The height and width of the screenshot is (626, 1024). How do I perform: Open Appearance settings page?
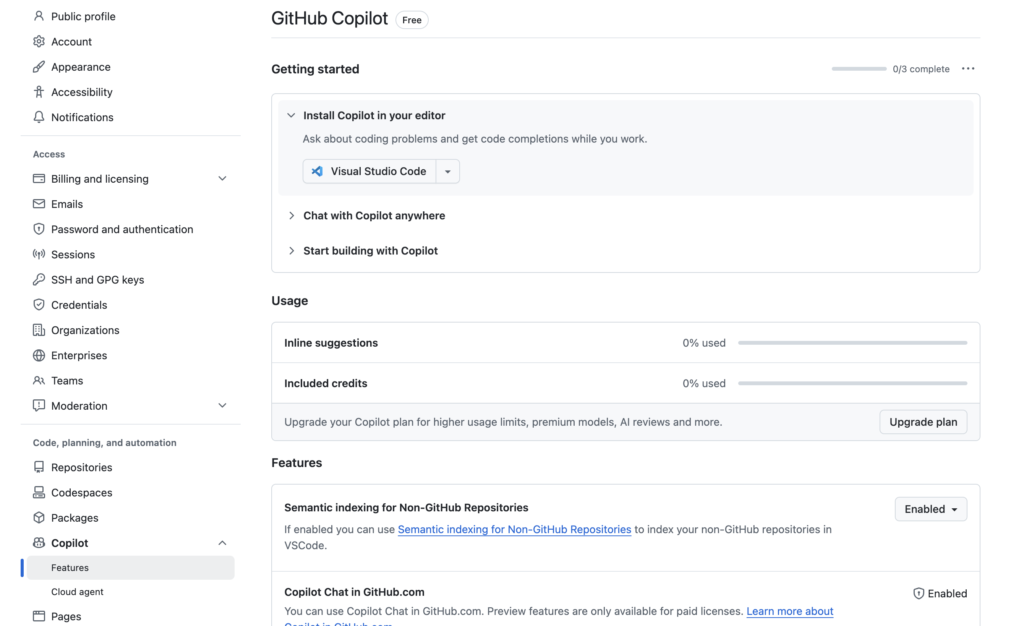[x=80, y=67]
